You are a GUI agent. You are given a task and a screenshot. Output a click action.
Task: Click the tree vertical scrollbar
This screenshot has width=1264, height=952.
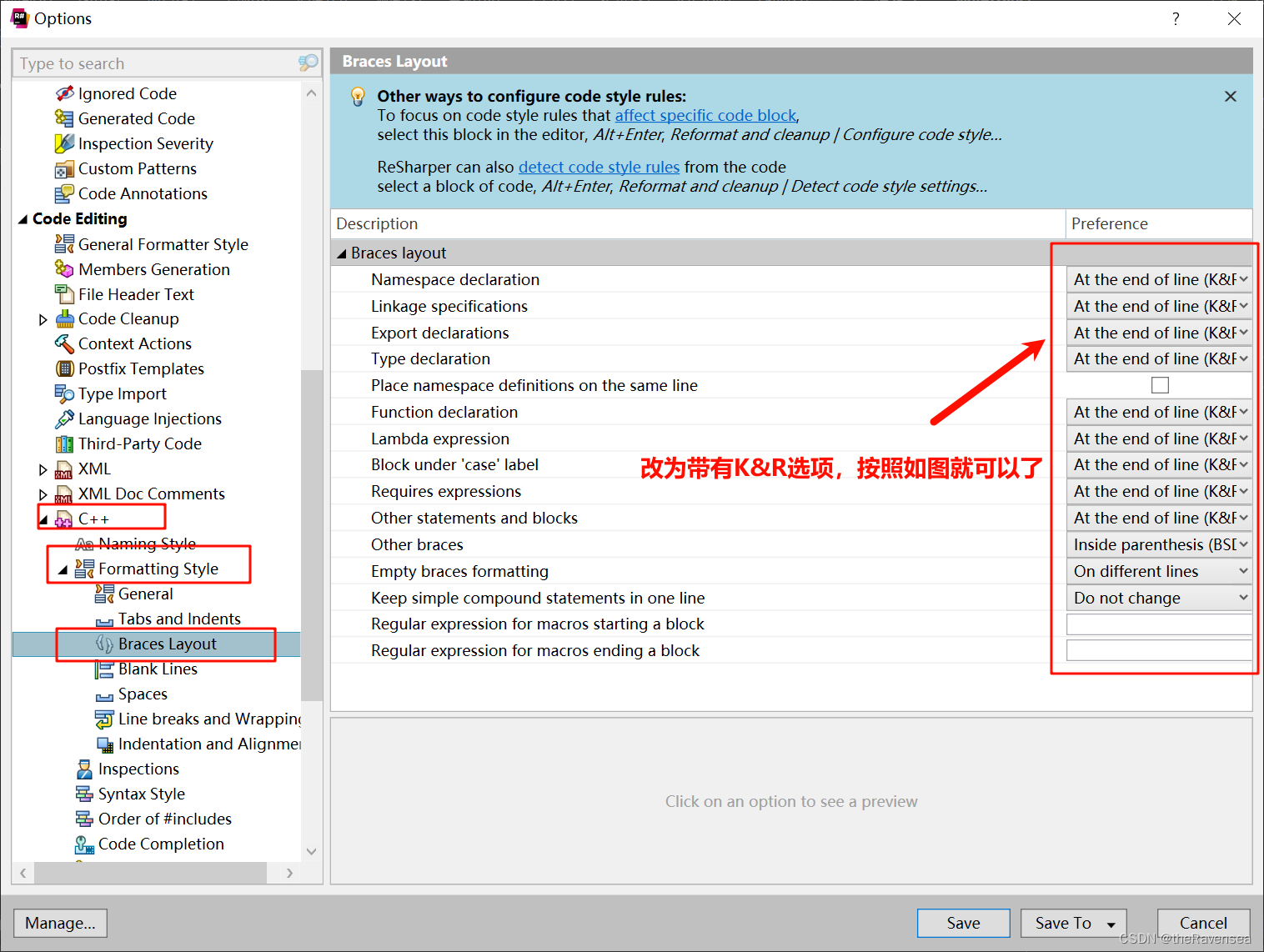click(311, 534)
